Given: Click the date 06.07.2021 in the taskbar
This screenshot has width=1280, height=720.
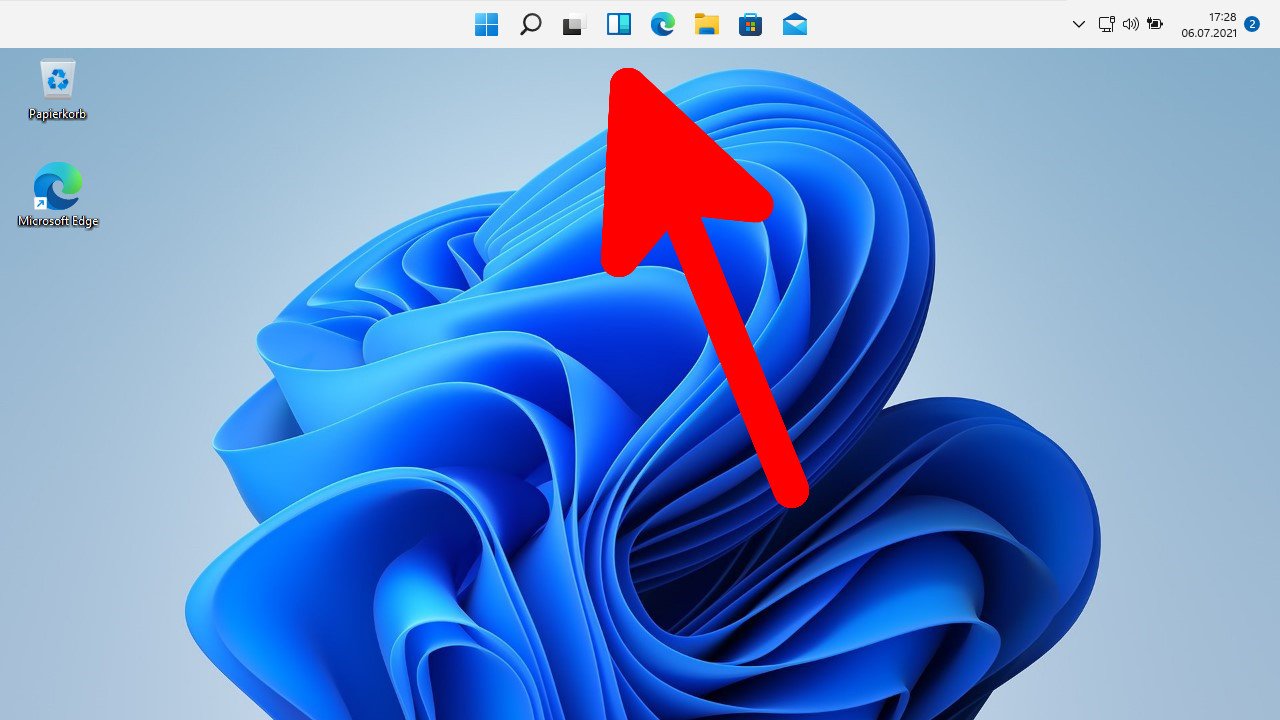Looking at the screenshot, I should pyautogui.click(x=1209, y=33).
